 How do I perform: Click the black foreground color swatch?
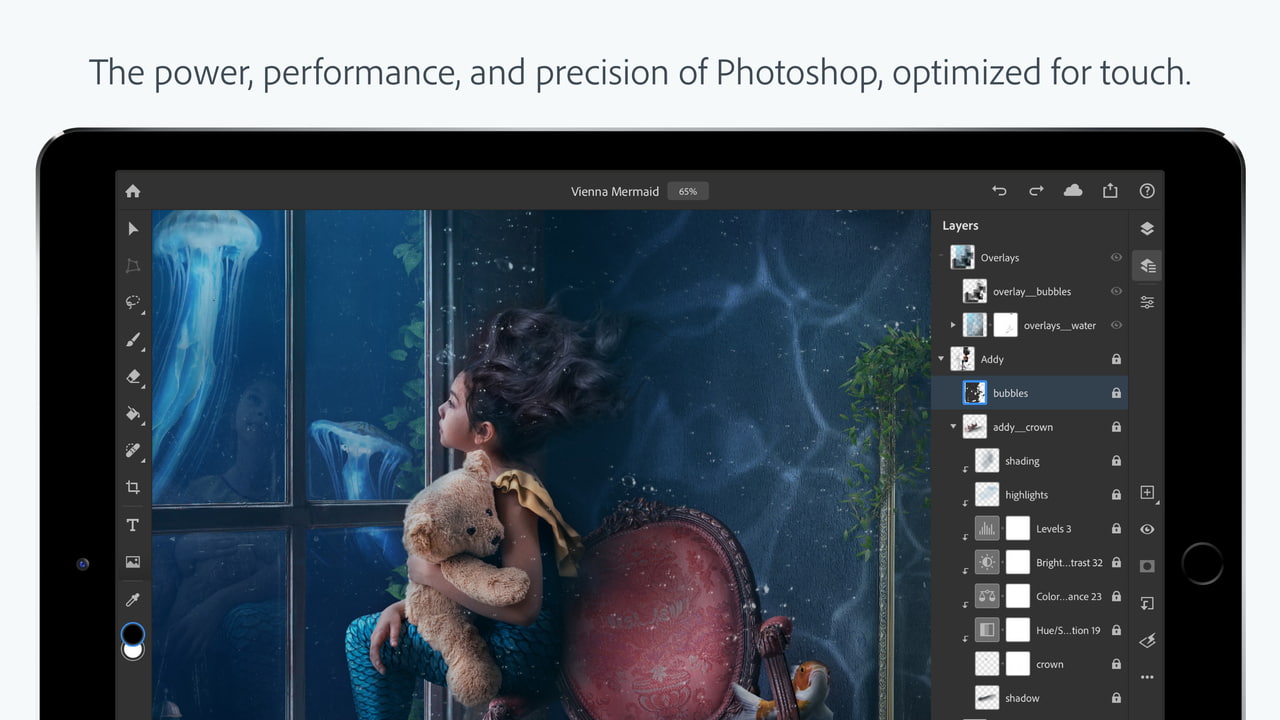pyautogui.click(x=132, y=633)
